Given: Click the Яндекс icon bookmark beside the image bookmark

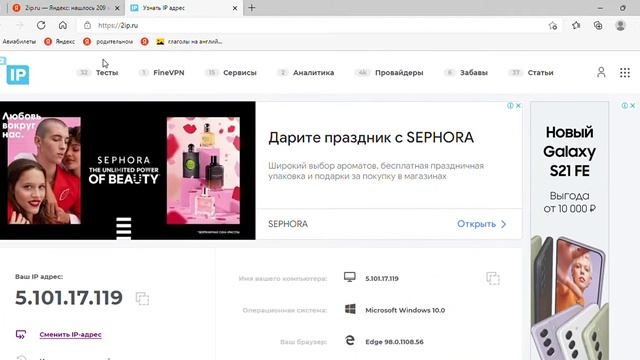Looking at the screenshot, I should click(144, 42).
